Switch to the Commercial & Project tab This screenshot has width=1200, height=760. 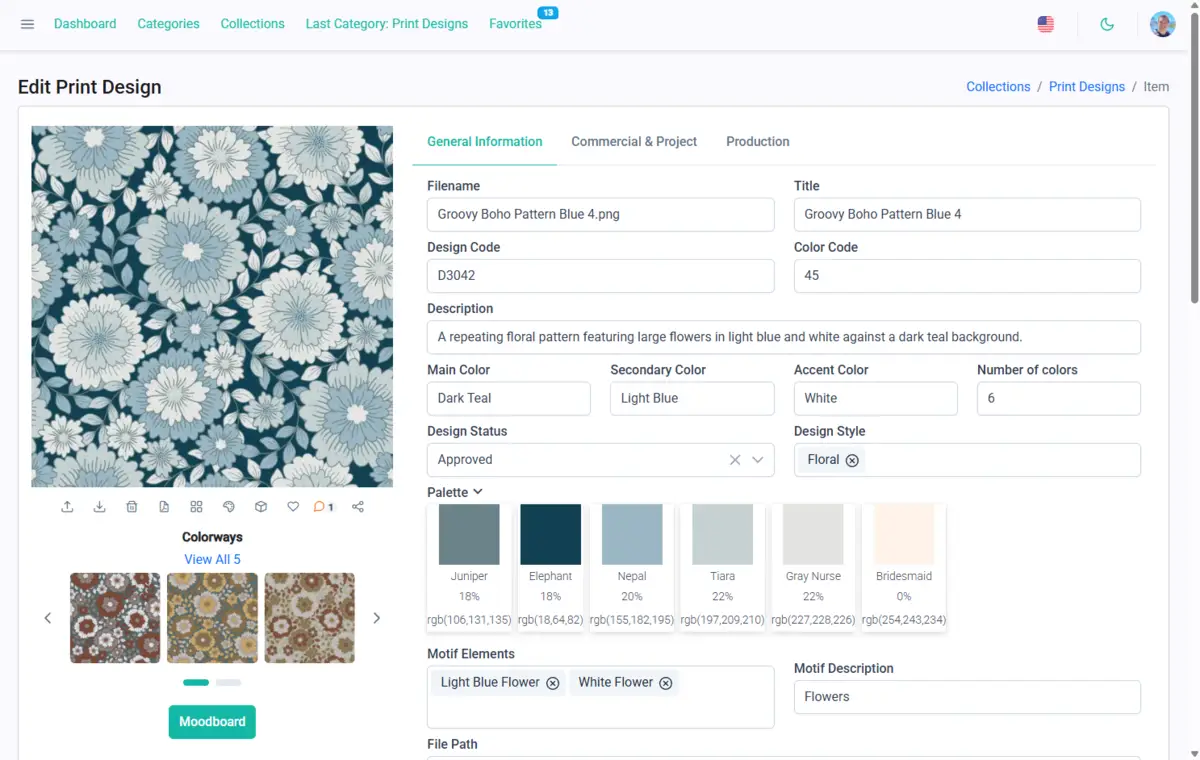[634, 142]
